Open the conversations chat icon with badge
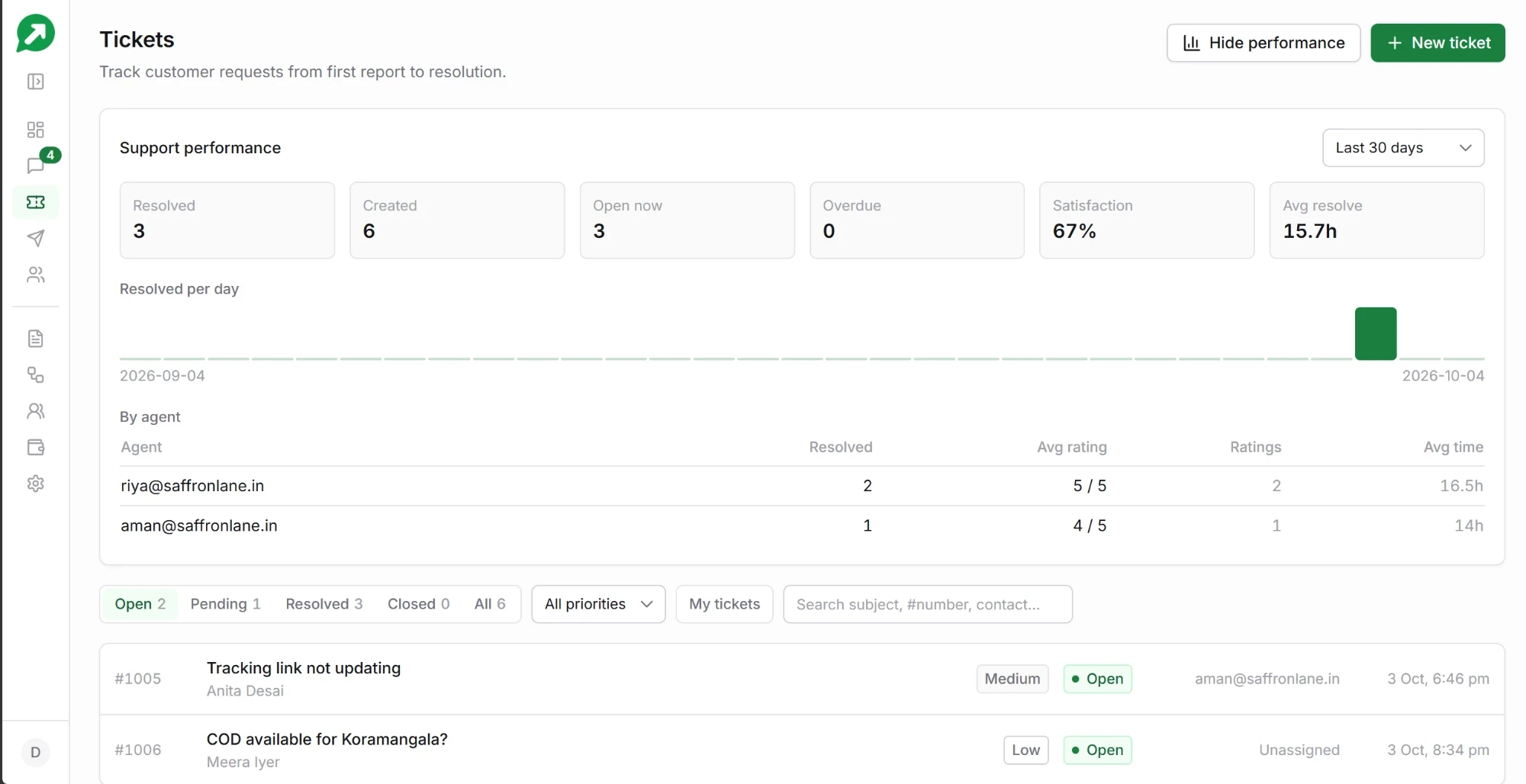 point(35,165)
